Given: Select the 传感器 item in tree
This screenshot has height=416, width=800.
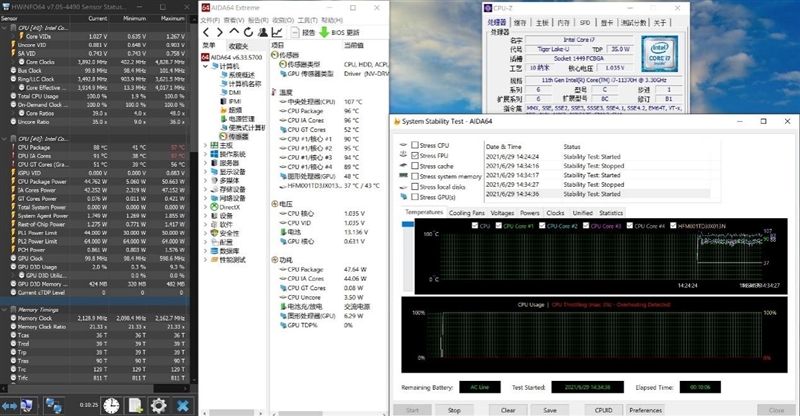Looking at the screenshot, I should 236,135.
